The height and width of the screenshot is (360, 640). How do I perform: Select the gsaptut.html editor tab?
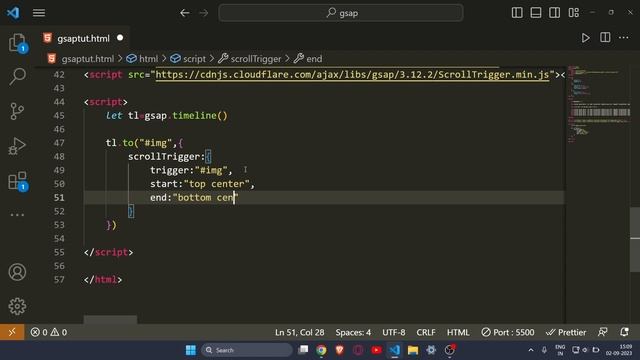click(x=83, y=38)
